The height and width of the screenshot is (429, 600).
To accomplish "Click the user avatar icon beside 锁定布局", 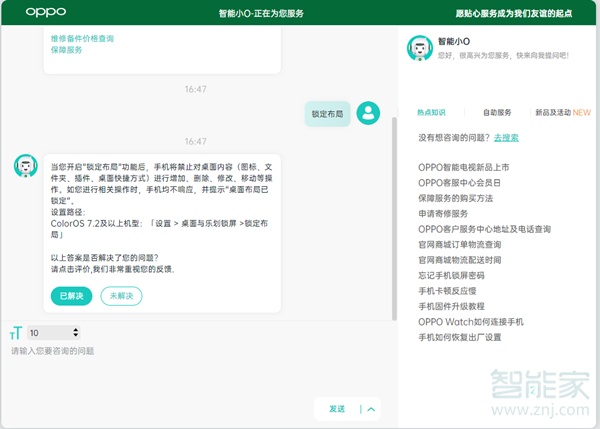I will (368, 113).
